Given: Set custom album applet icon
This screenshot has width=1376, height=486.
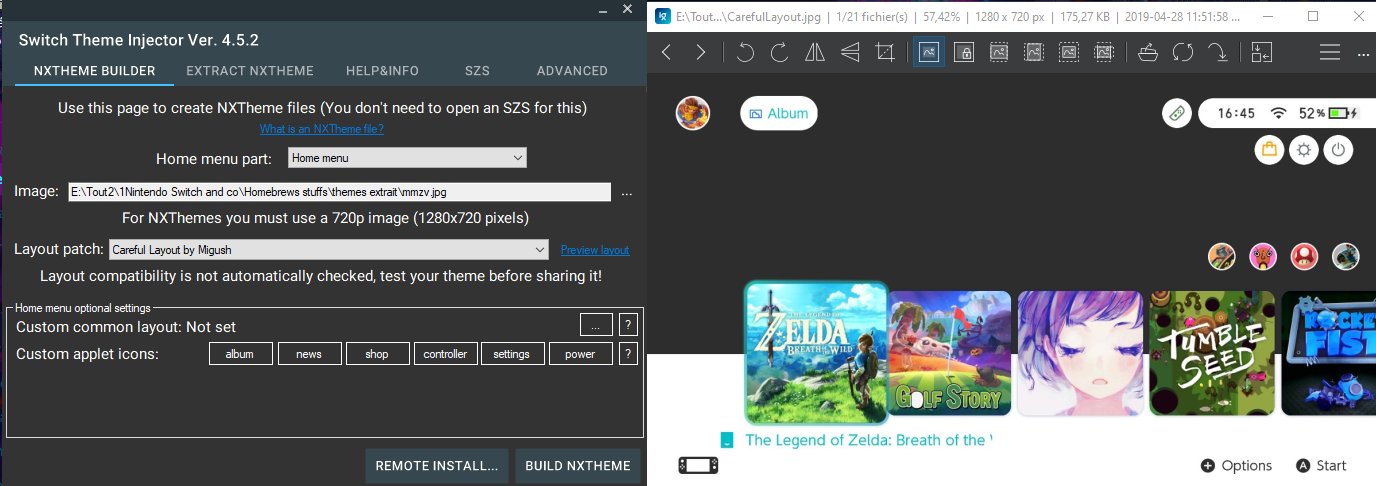Looking at the screenshot, I should point(240,354).
